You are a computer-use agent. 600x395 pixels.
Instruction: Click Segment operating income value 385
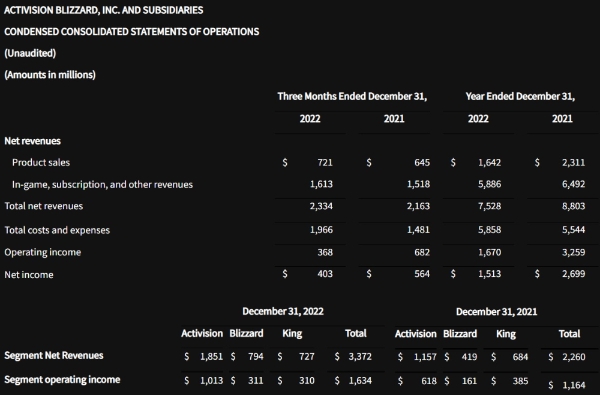click(520, 381)
